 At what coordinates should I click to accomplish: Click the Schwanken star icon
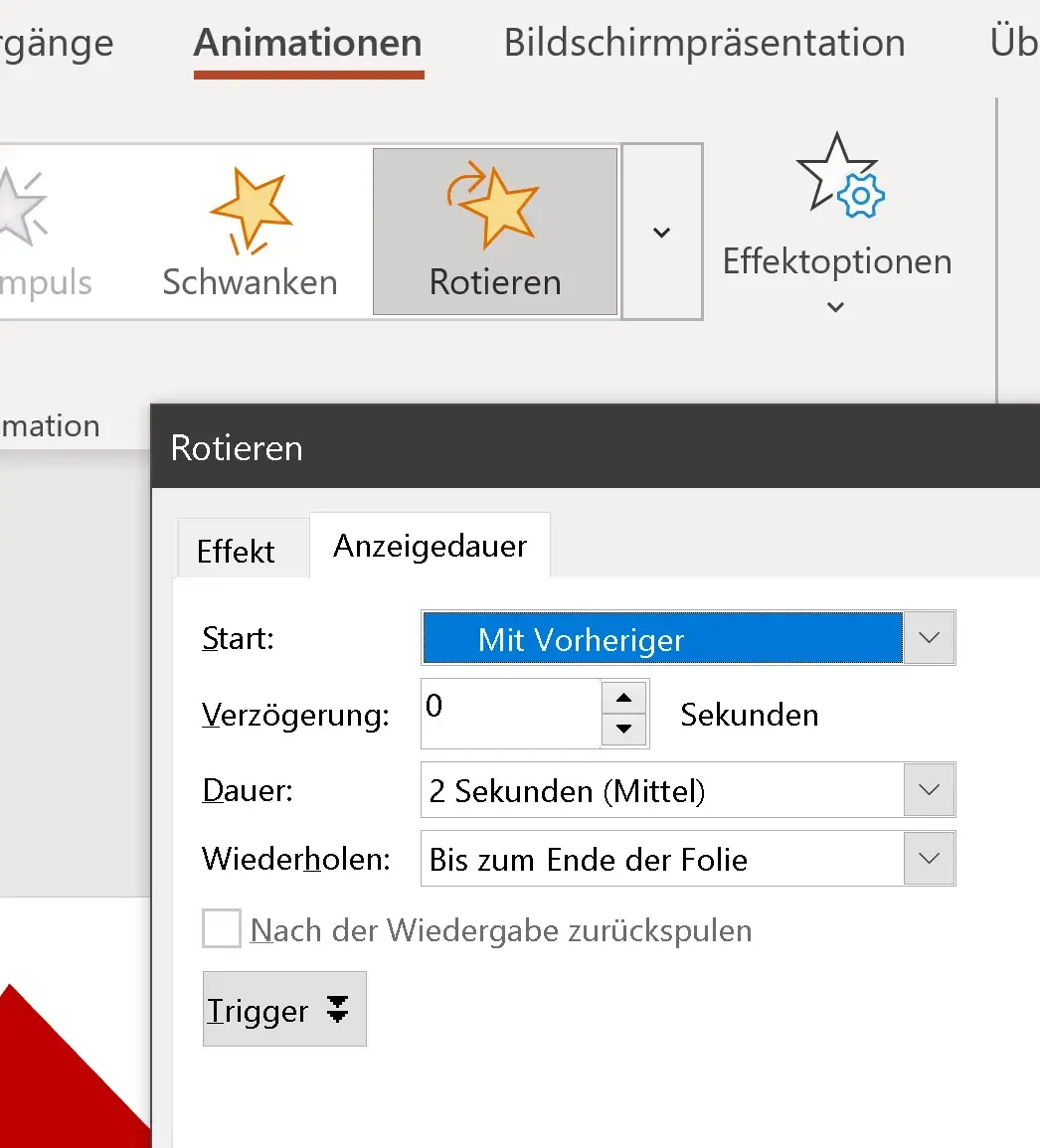pyautogui.click(x=249, y=209)
